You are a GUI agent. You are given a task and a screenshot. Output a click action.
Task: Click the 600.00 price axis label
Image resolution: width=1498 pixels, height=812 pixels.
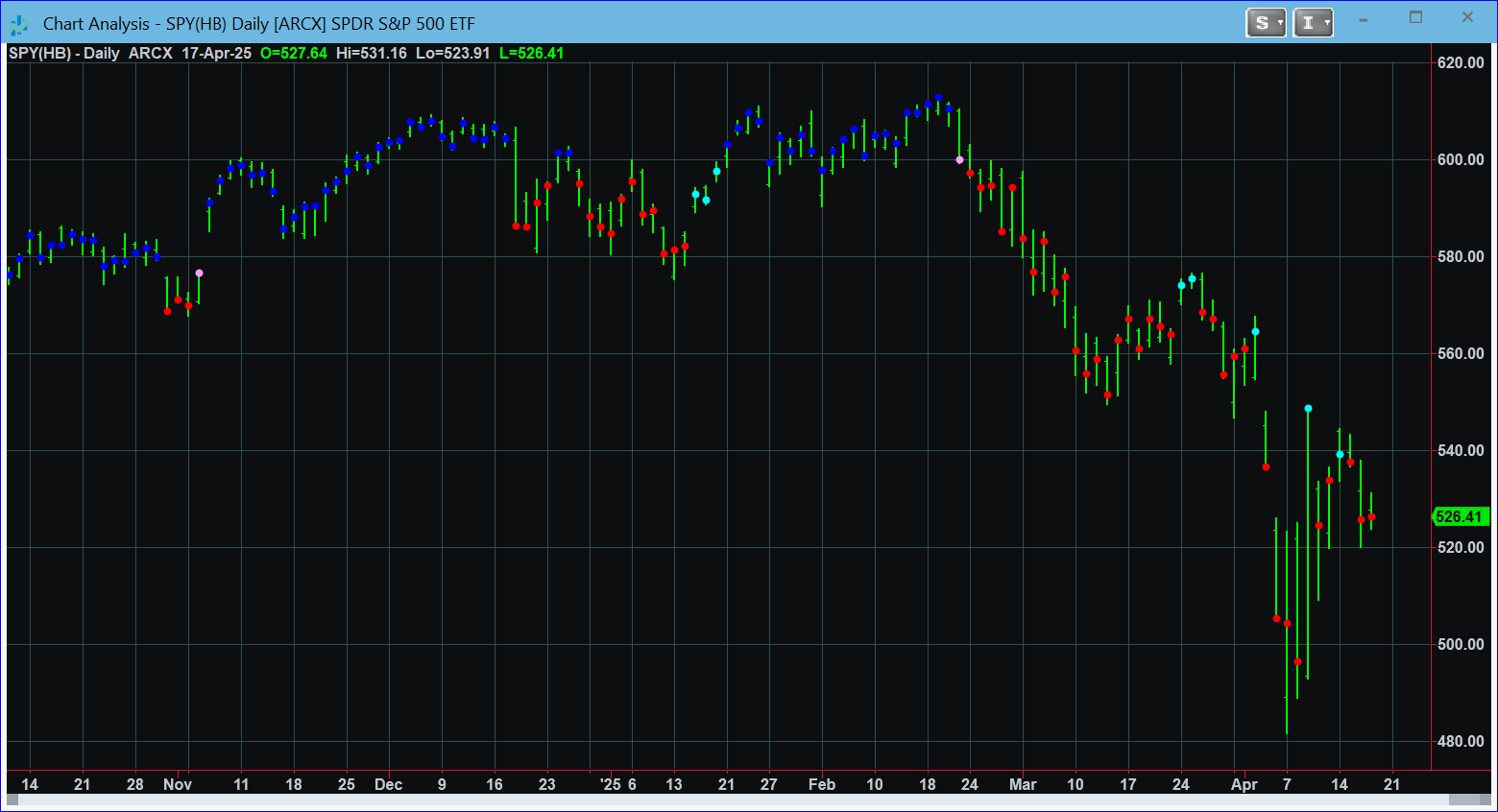(1461, 159)
